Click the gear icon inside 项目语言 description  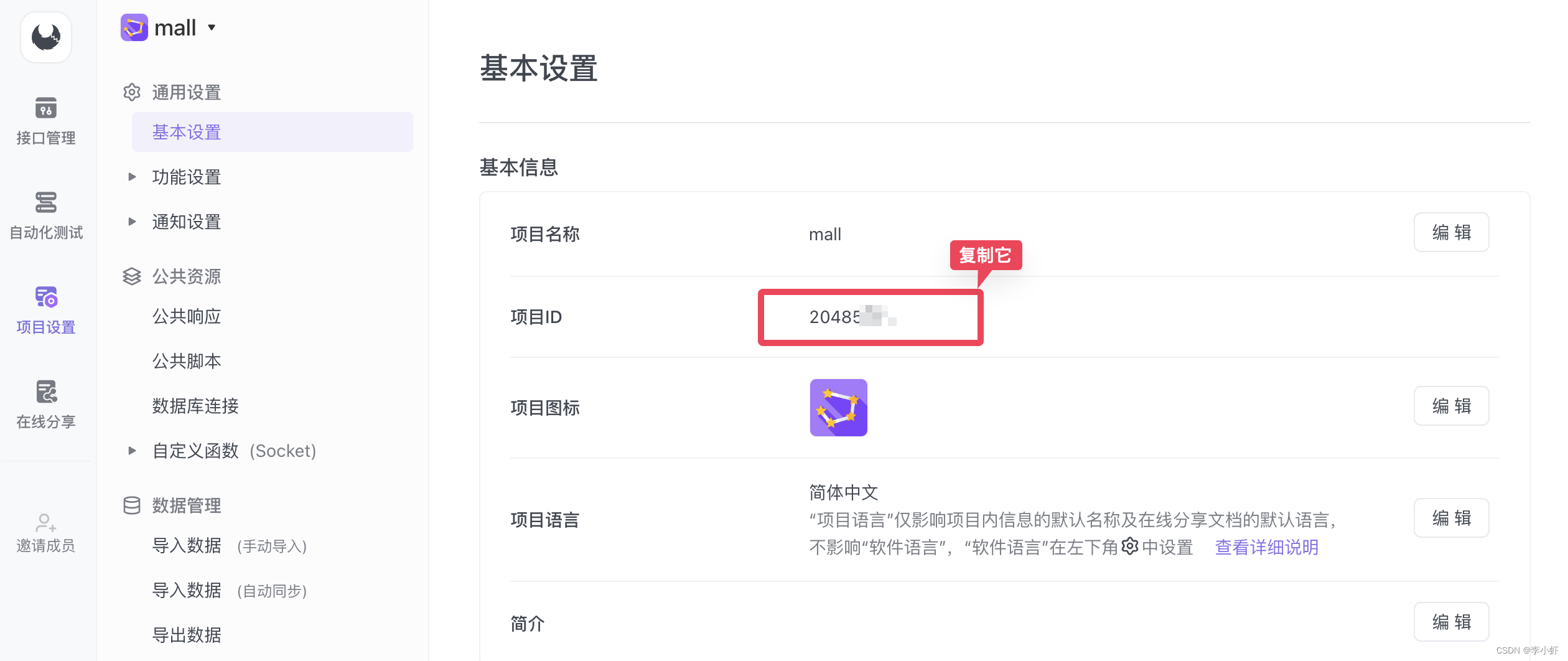1129,547
